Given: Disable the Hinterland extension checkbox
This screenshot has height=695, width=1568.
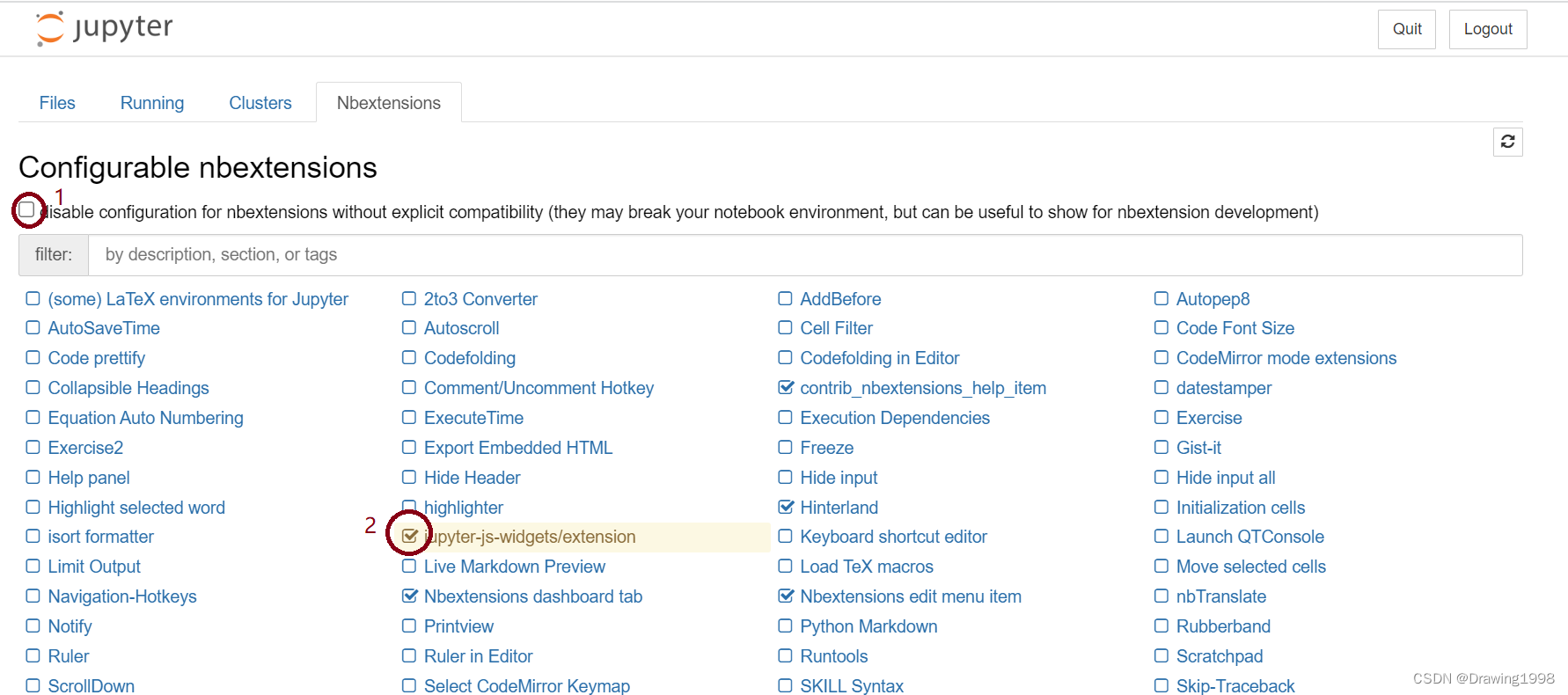Looking at the screenshot, I should pos(786,507).
